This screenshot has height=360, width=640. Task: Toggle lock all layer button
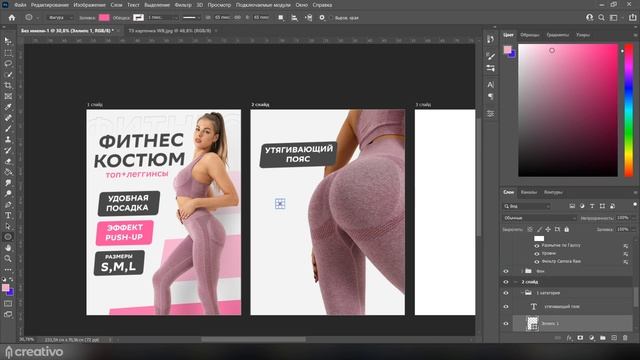point(567,229)
